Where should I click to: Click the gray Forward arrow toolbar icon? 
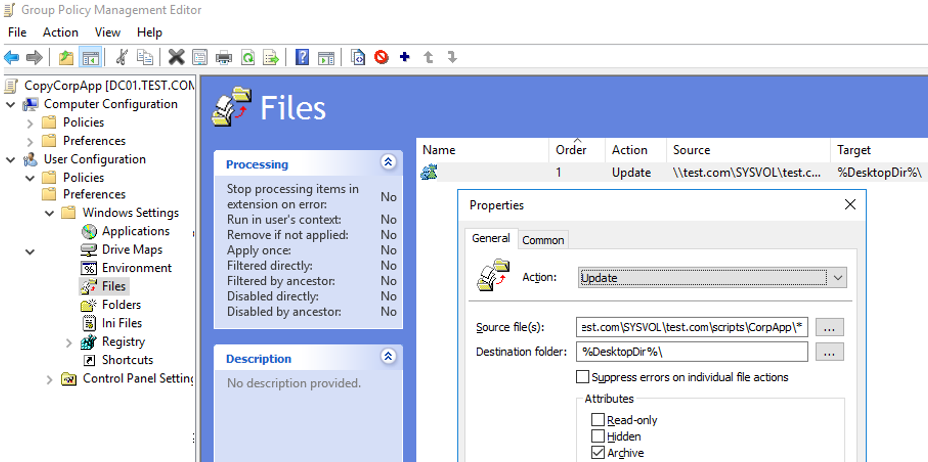(x=34, y=57)
